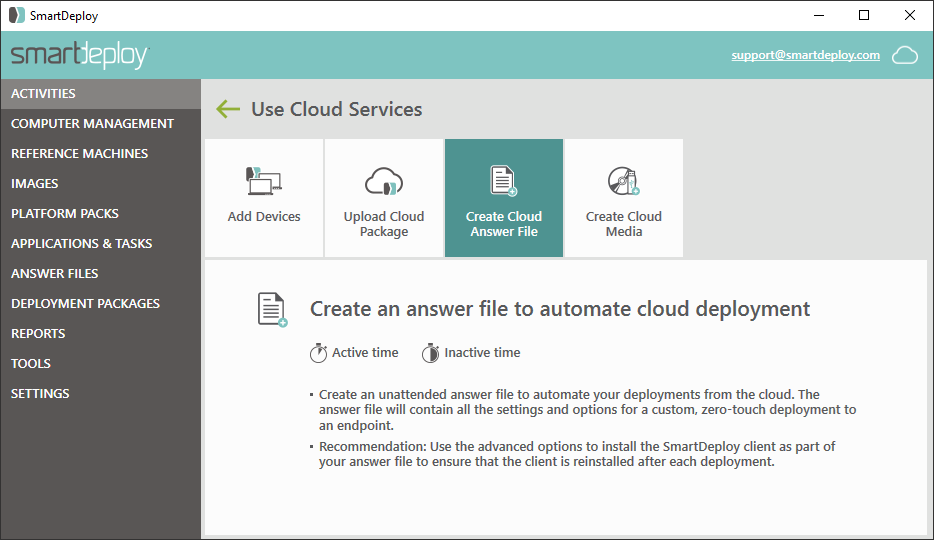Click the answer file document icon beside heading

(272, 310)
